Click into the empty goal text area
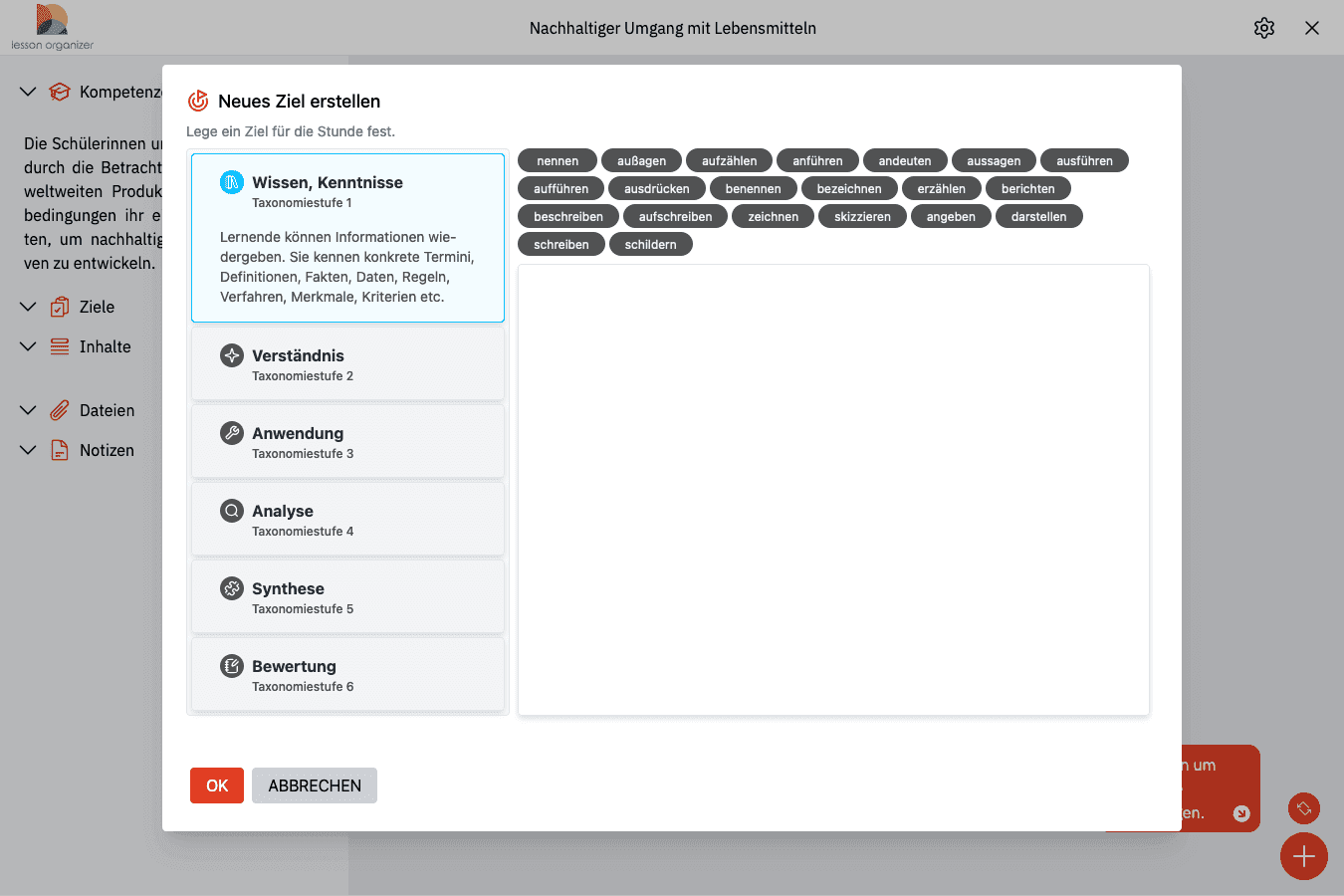Image resolution: width=1344 pixels, height=896 pixels. pos(833,489)
